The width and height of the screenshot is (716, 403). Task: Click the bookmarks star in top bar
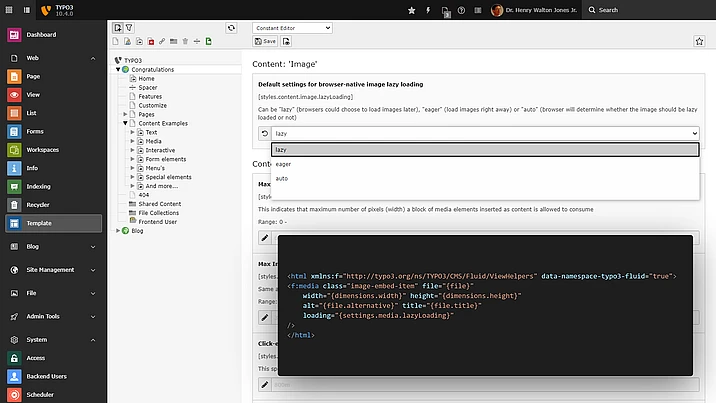pyautogui.click(x=412, y=10)
